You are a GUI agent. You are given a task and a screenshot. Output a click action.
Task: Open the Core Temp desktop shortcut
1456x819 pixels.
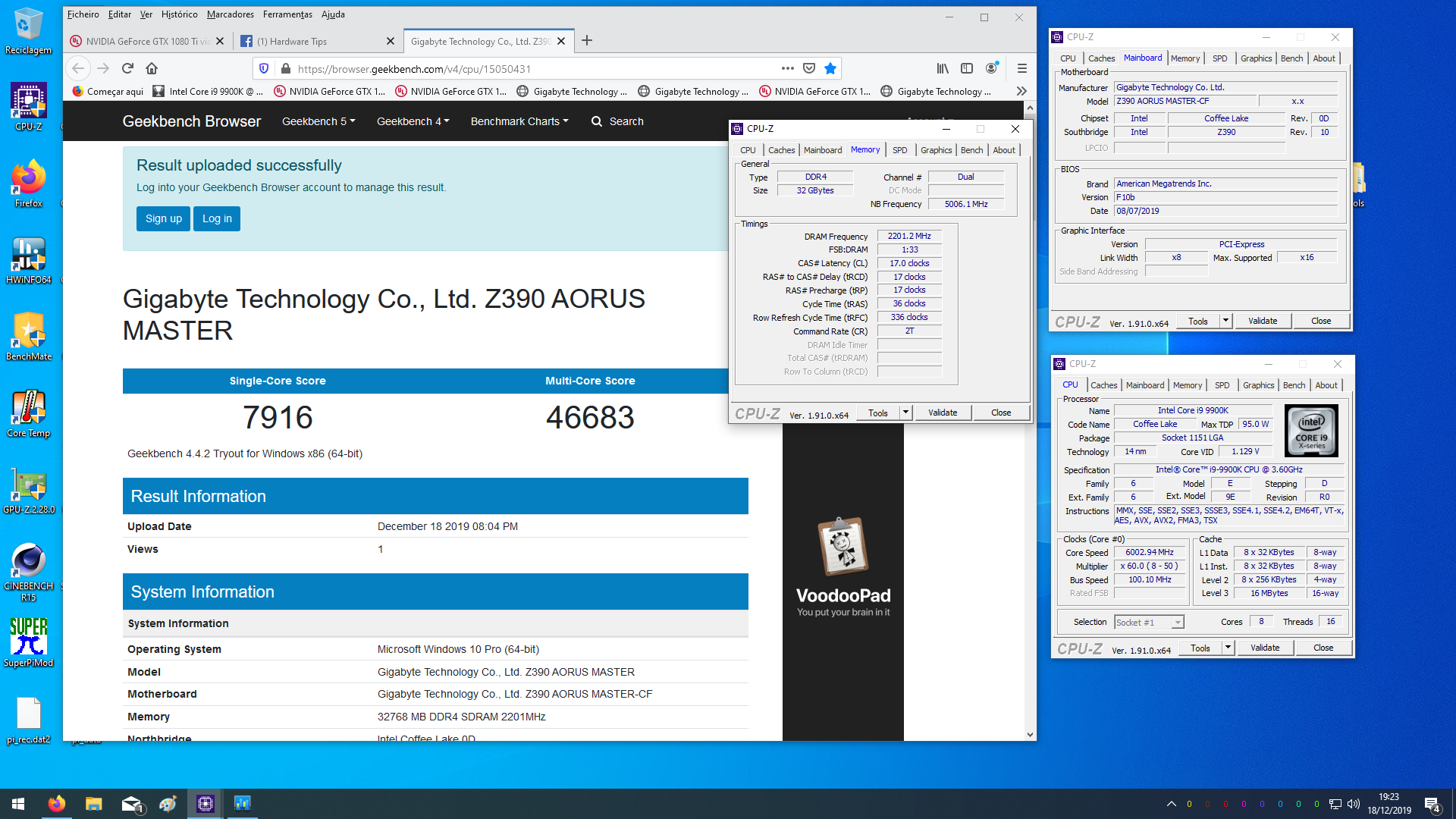pos(28,413)
